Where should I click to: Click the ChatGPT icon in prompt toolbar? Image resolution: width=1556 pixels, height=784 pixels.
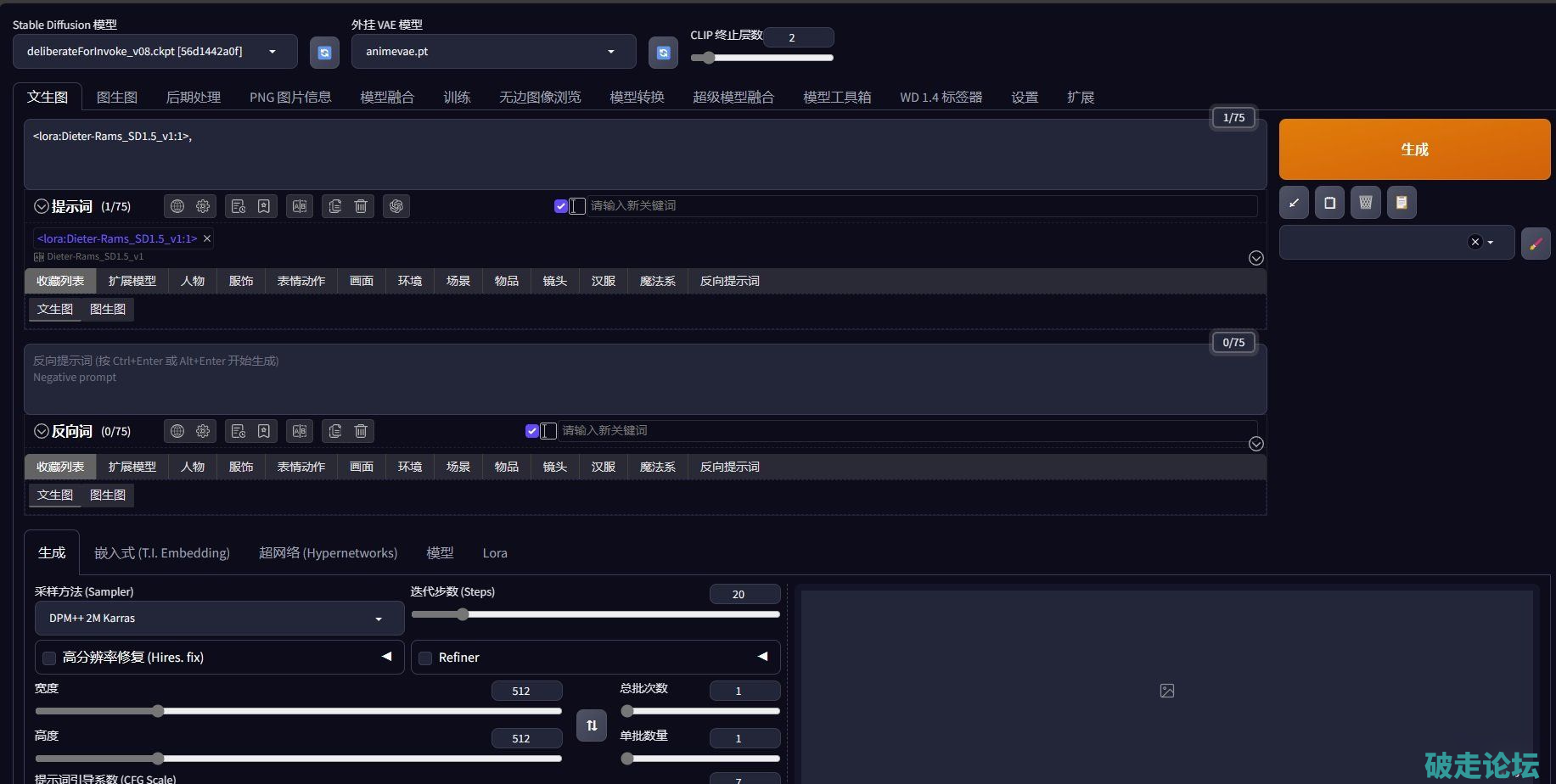(396, 206)
